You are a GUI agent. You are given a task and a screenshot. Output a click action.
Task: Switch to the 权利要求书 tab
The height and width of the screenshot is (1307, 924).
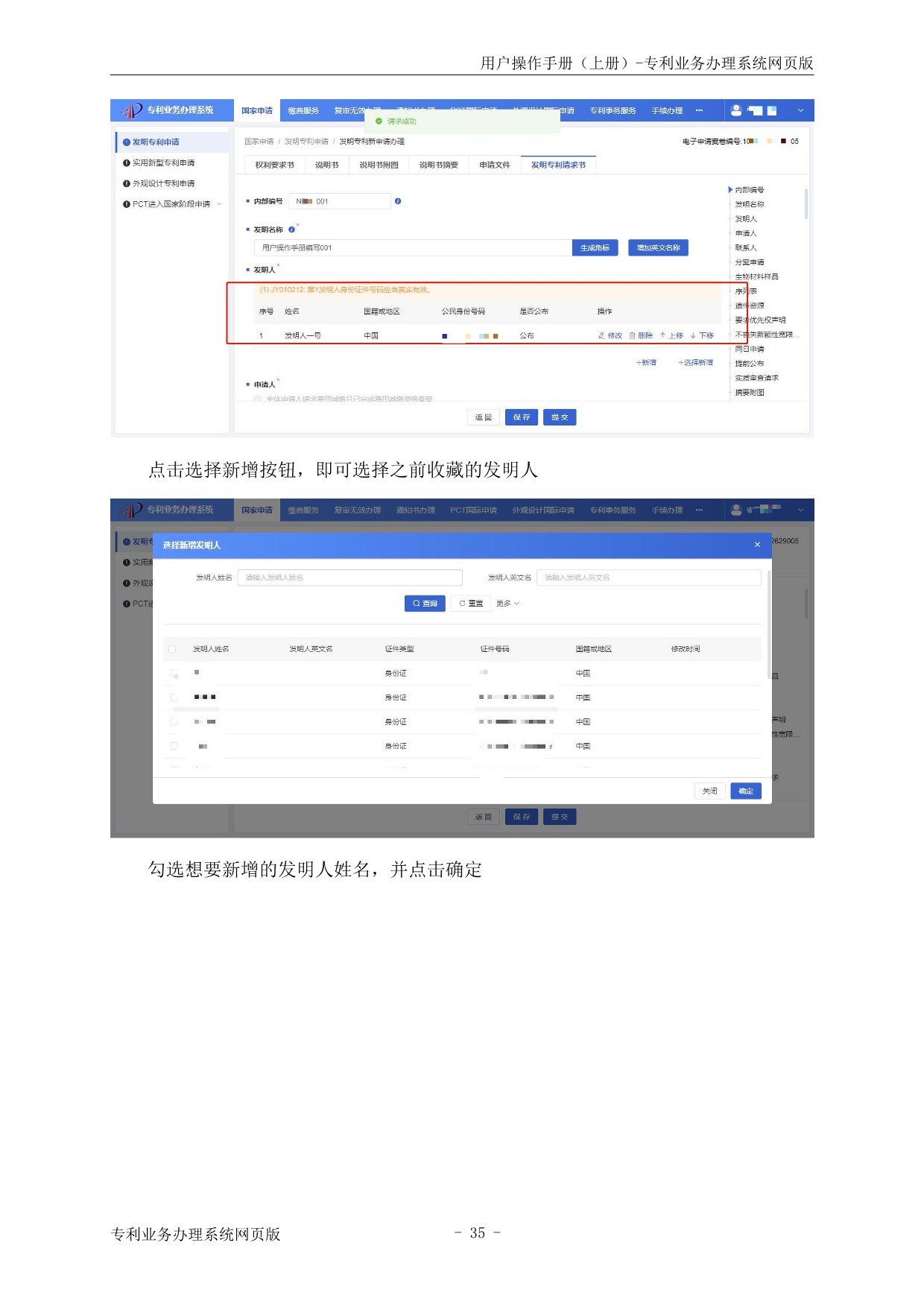[274, 165]
